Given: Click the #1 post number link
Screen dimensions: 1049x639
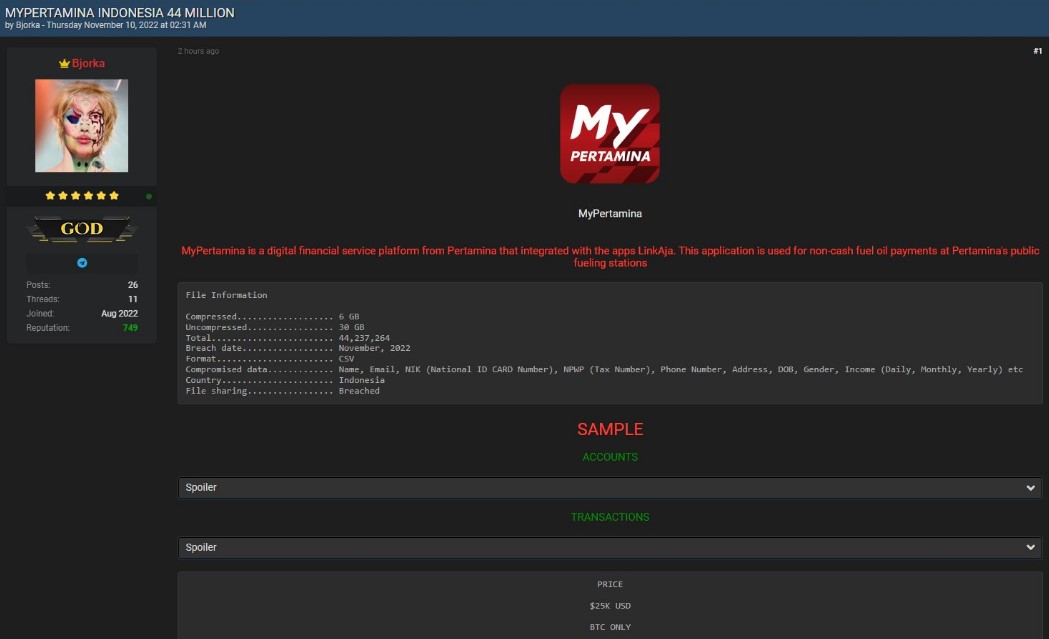Looking at the screenshot, I should tap(1038, 51).
